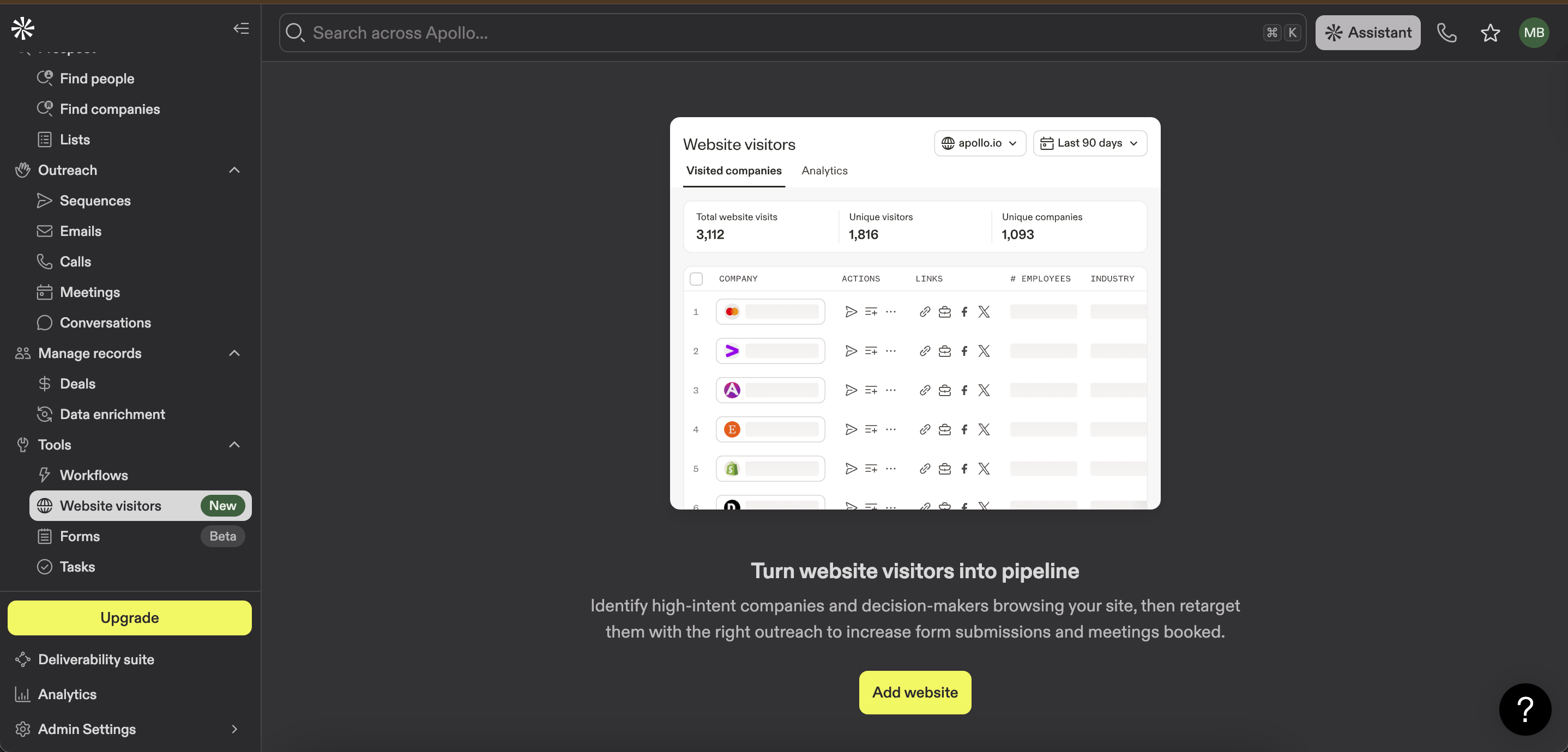Select the Visited companies tab
1568x752 pixels.
(734, 171)
